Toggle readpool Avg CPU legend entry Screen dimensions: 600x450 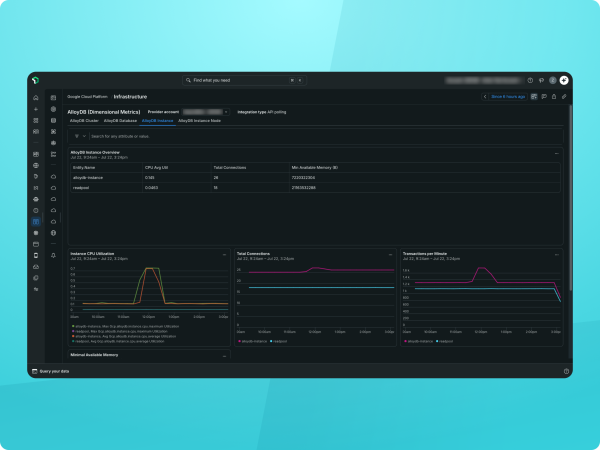pos(118,341)
